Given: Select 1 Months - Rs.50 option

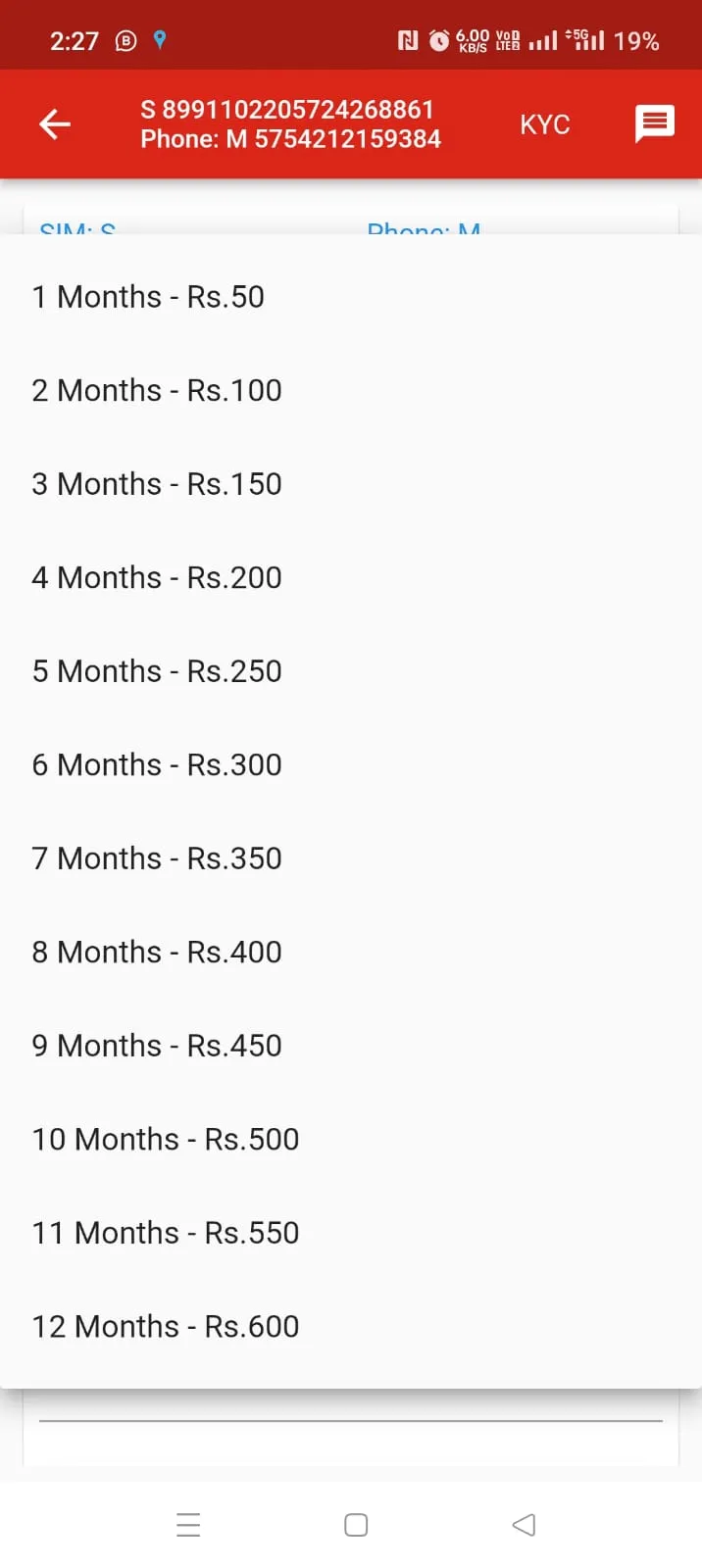Looking at the screenshot, I should coord(351,297).
